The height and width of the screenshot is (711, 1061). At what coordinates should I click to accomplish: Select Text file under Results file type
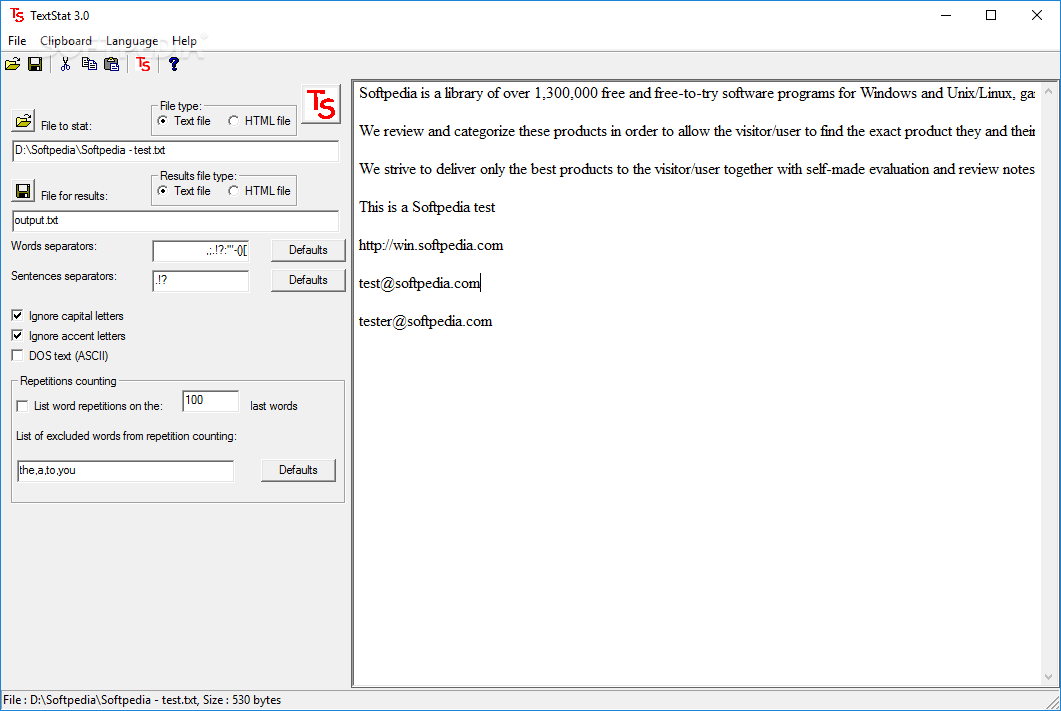[x=183, y=191]
